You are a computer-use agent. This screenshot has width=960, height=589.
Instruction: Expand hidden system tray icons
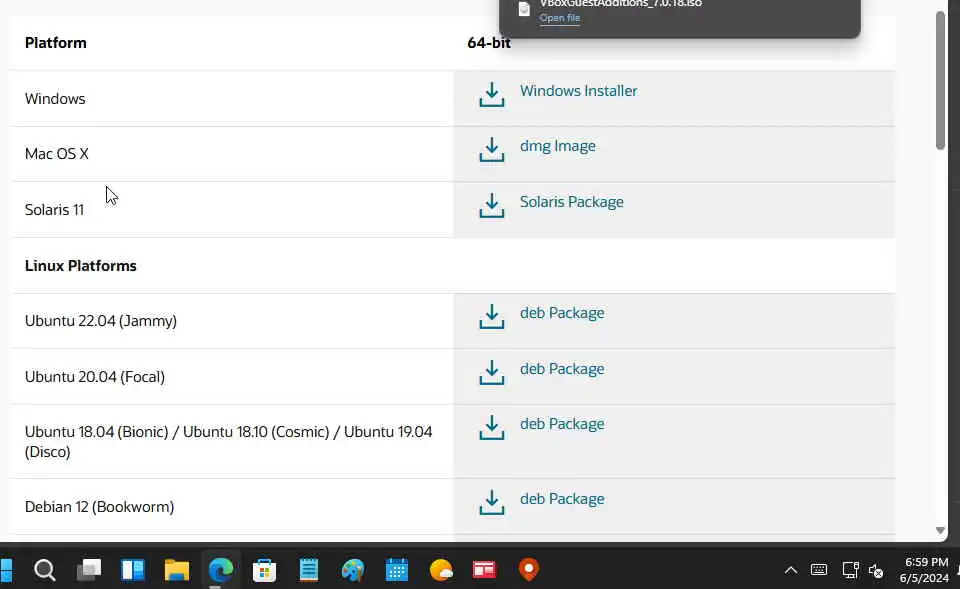(x=791, y=571)
